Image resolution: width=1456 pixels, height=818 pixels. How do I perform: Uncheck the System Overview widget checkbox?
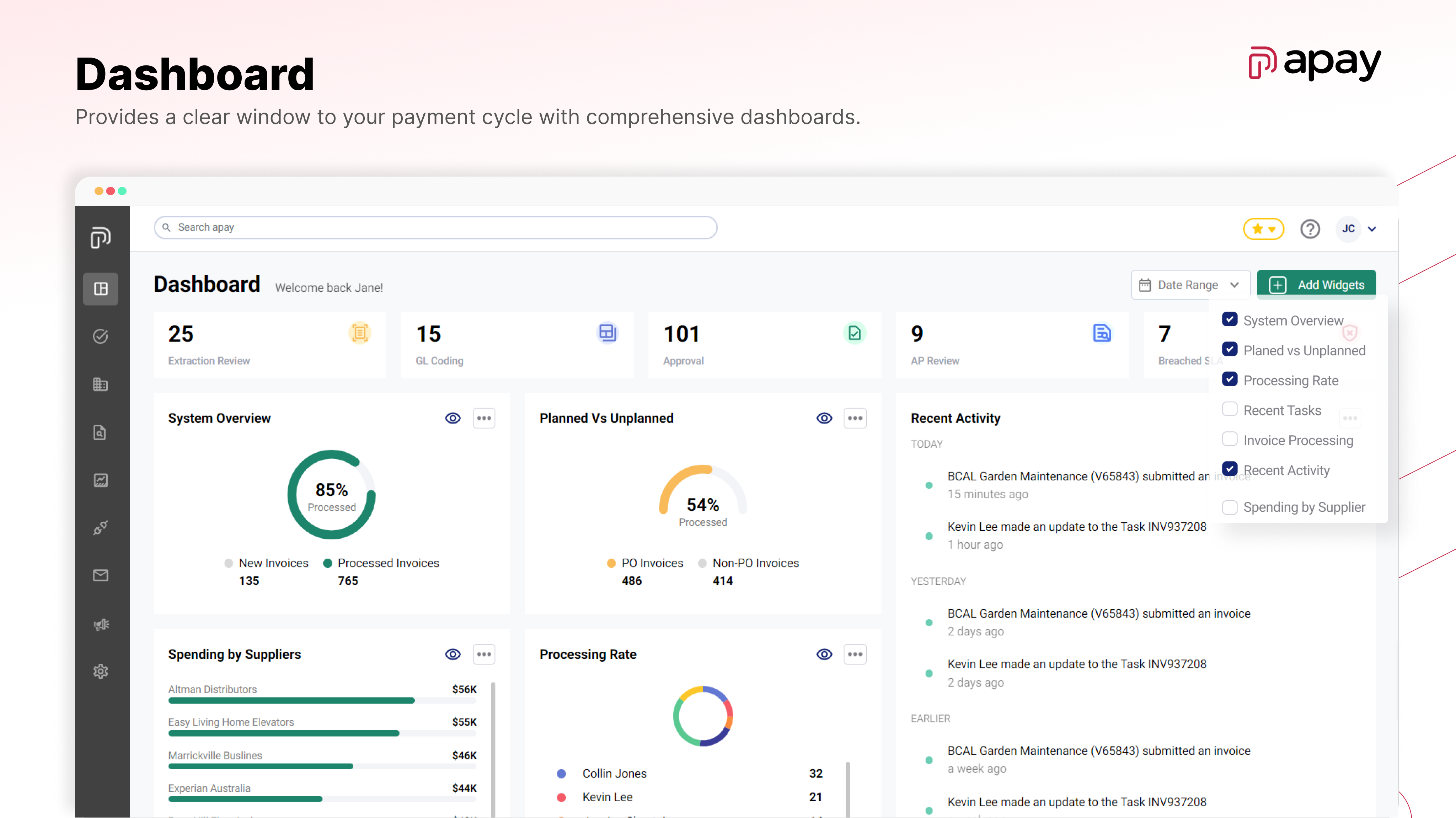pyautogui.click(x=1229, y=319)
